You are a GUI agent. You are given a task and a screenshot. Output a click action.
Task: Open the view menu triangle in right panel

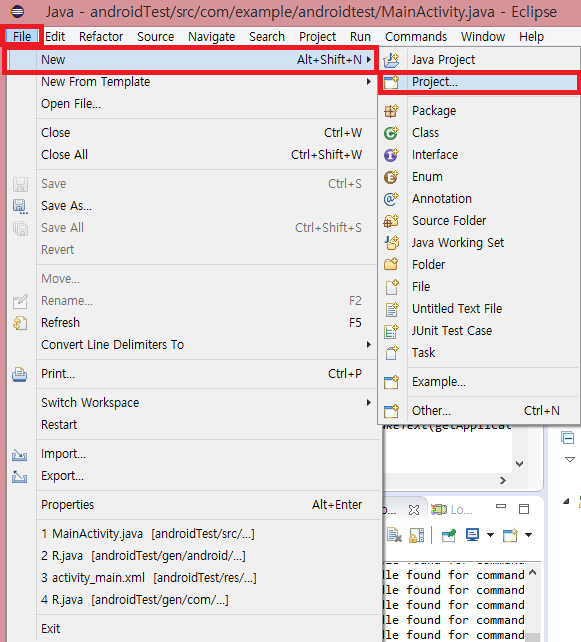click(x=570, y=459)
